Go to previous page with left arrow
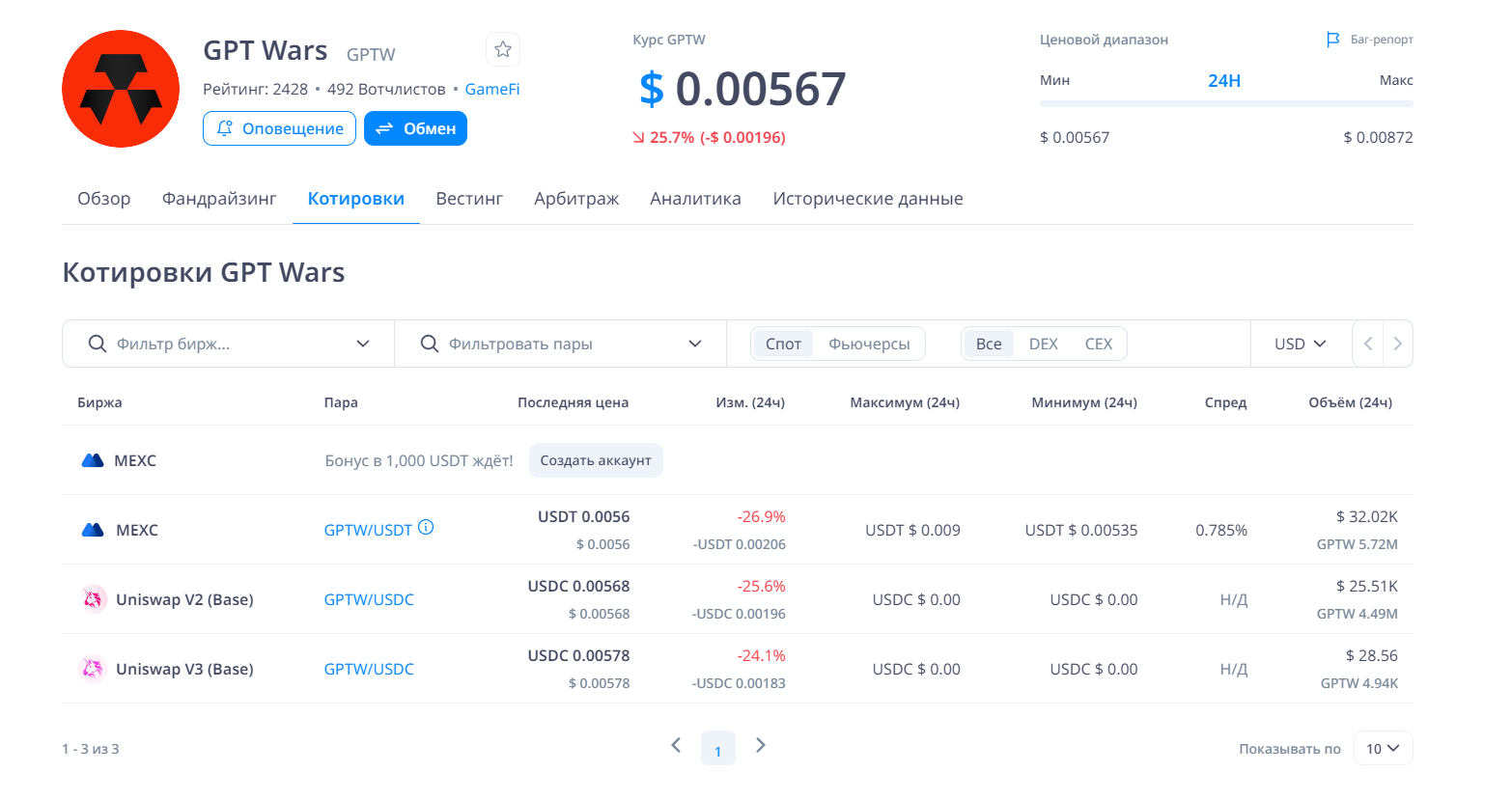 pos(676,745)
